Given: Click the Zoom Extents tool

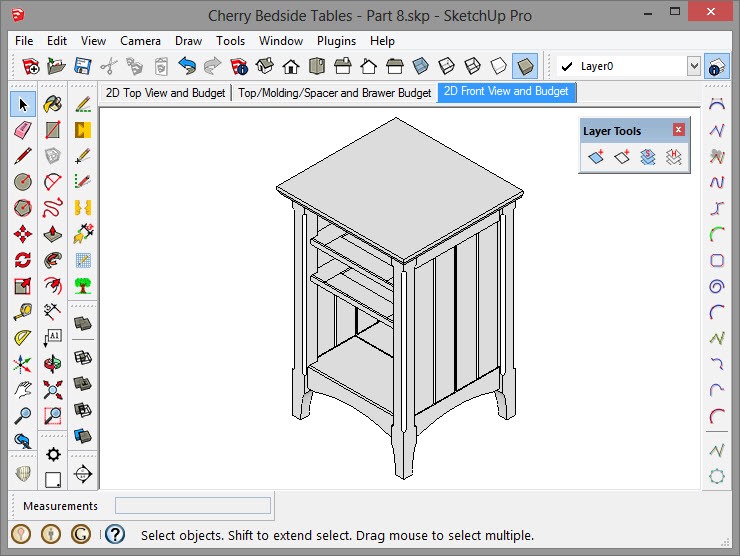Looking at the screenshot, I should [x=53, y=390].
